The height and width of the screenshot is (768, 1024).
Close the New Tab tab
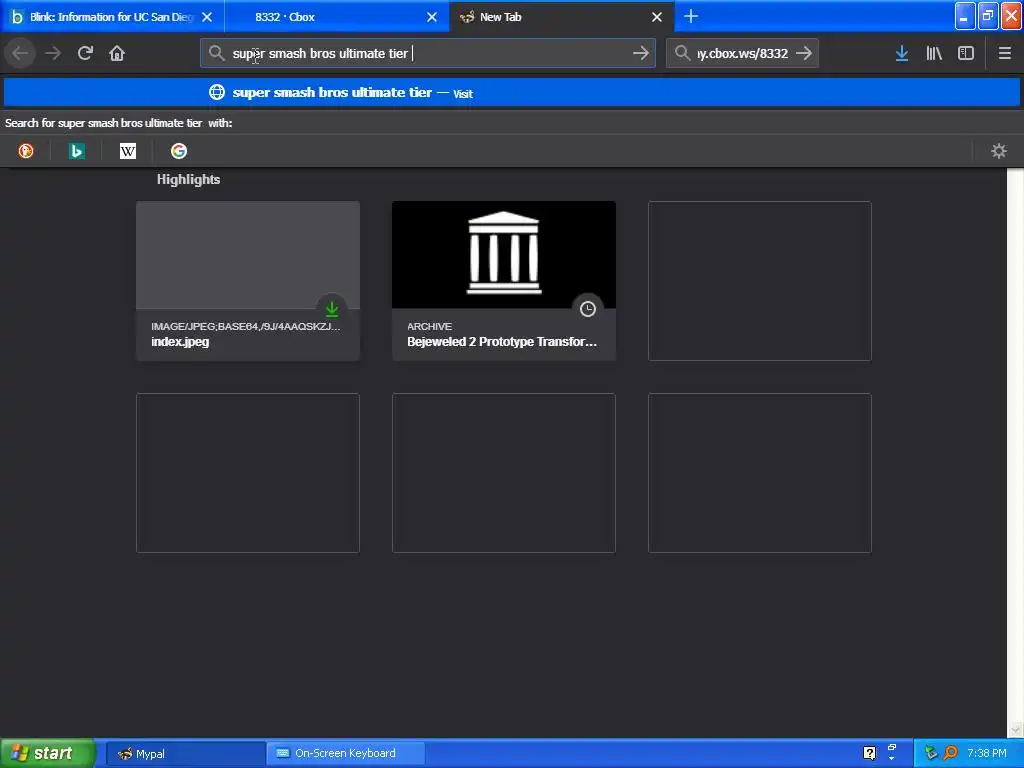(x=657, y=17)
